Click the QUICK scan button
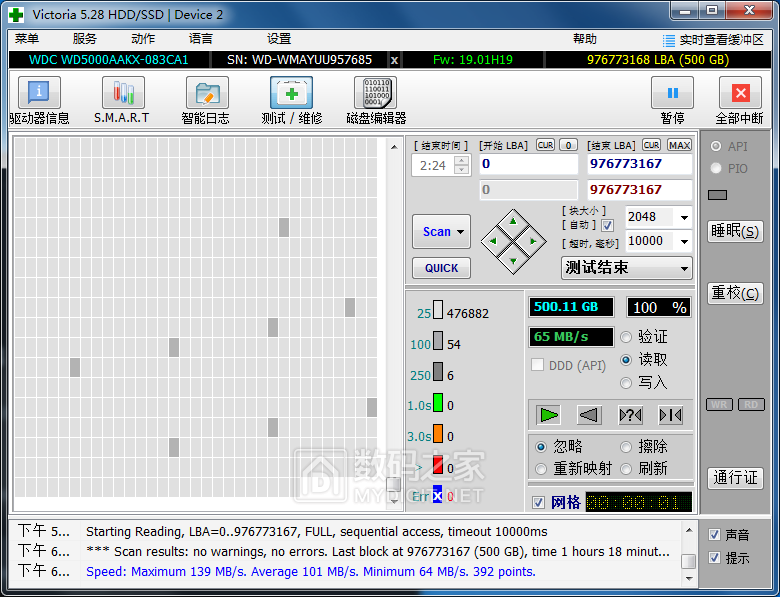Image resolution: width=780 pixels, height=597 pixels. tap(441, 268)
